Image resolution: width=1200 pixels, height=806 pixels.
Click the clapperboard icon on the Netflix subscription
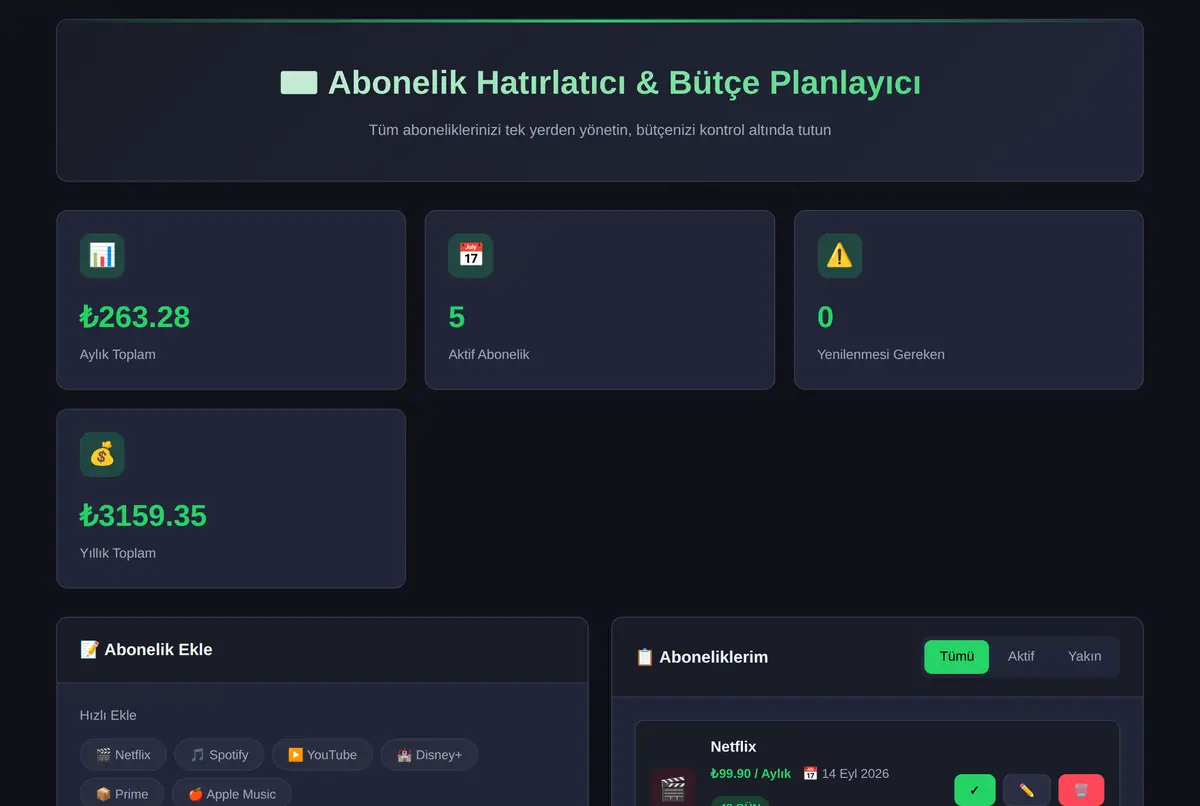coord(673,789)
